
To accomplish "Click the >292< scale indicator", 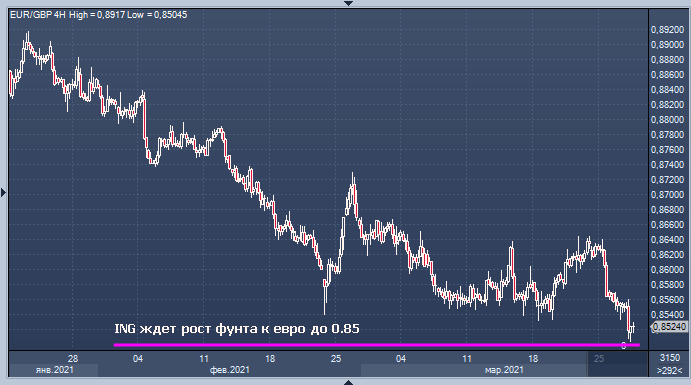I will 670,370.
